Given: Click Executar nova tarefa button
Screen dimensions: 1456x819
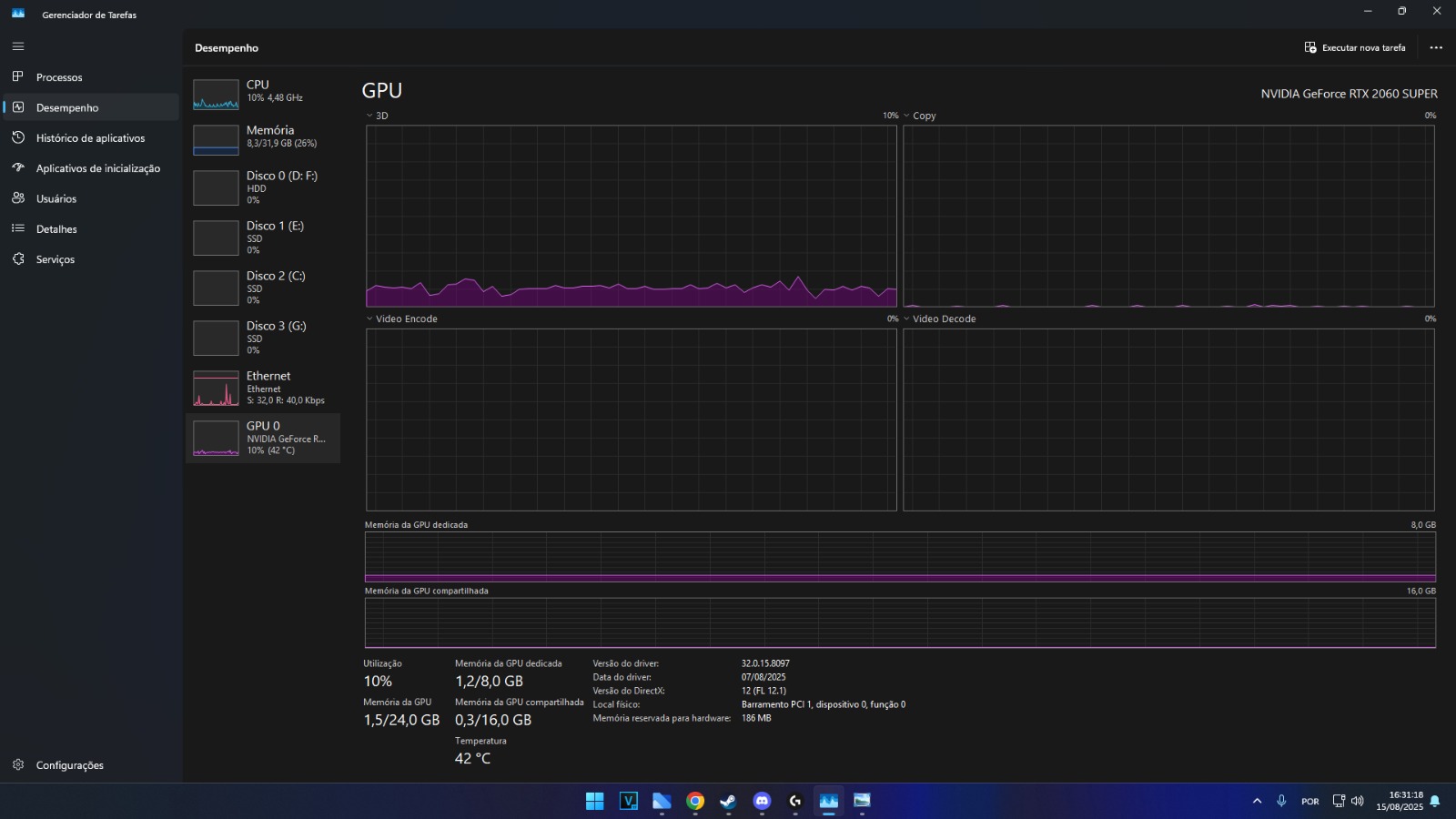Looking at the screenshot, I should tap(1354, 47).
